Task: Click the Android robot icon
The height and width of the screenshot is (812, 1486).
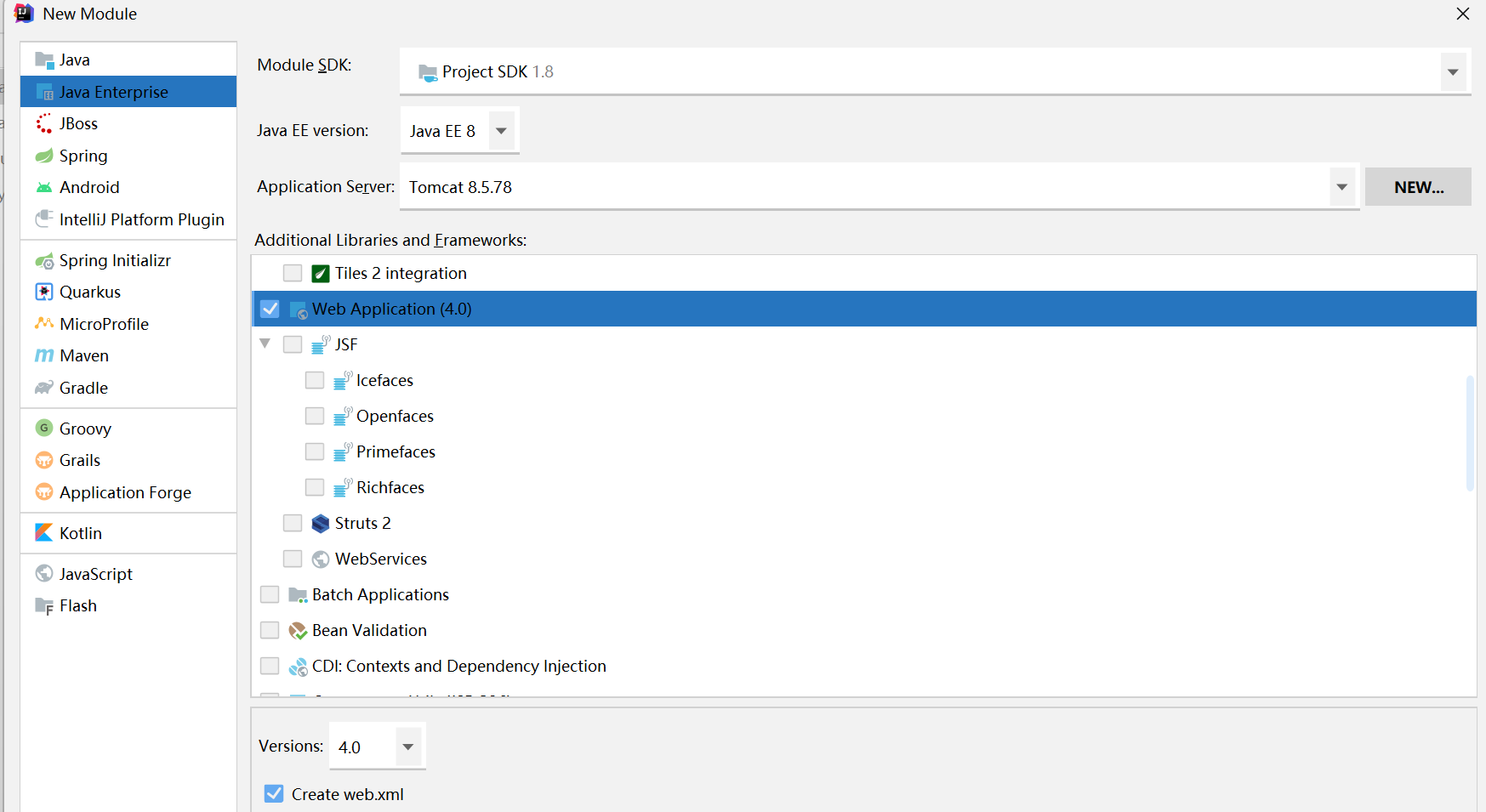Action: pyautogui.click(x=44, y=187)
